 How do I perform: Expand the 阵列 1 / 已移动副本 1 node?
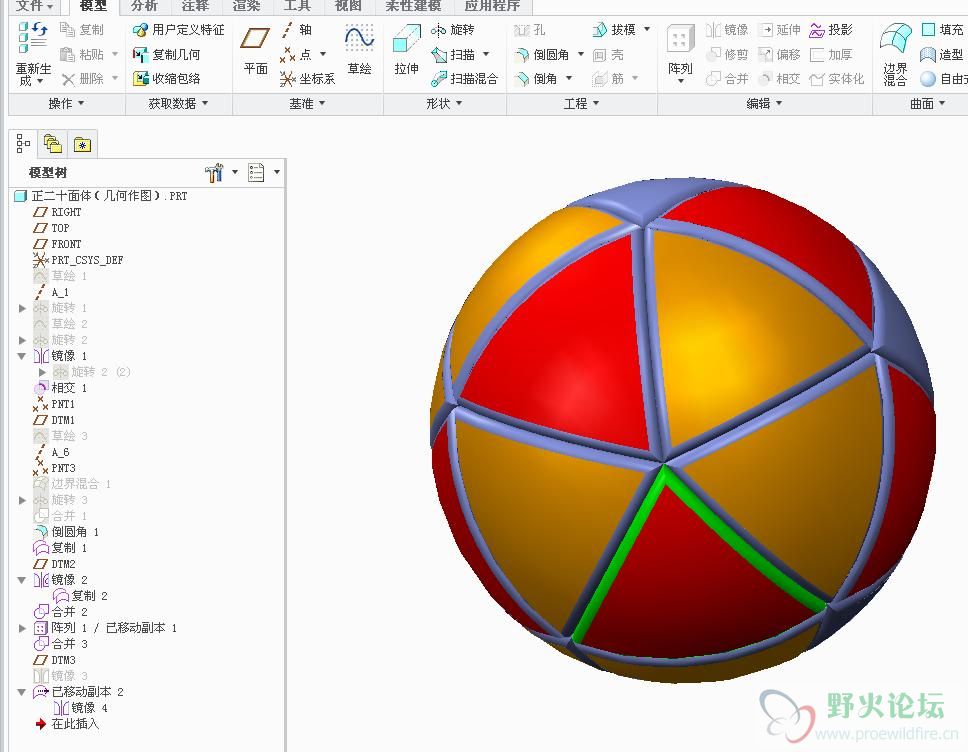22,628
